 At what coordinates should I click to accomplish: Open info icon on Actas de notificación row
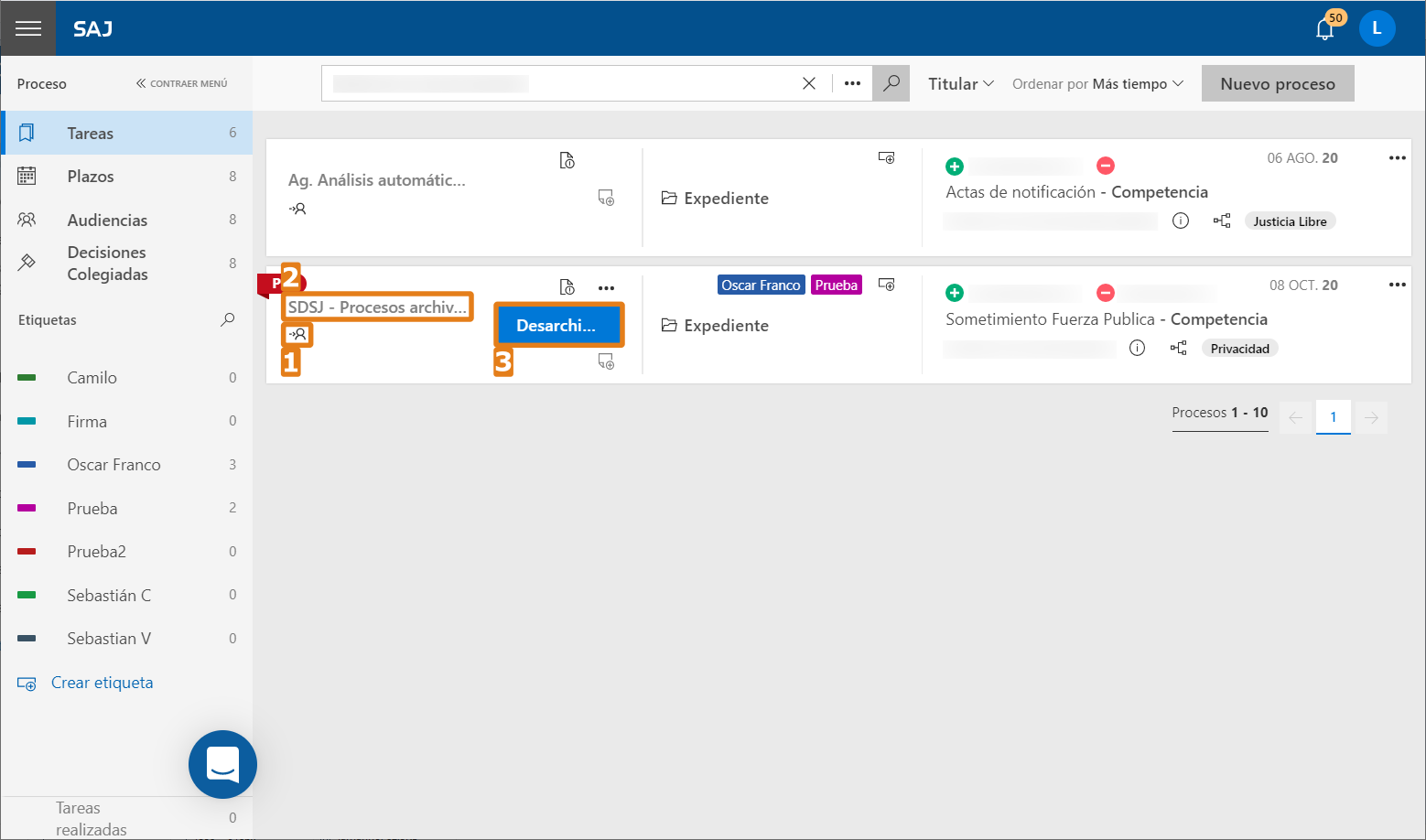click(1181, 221)
